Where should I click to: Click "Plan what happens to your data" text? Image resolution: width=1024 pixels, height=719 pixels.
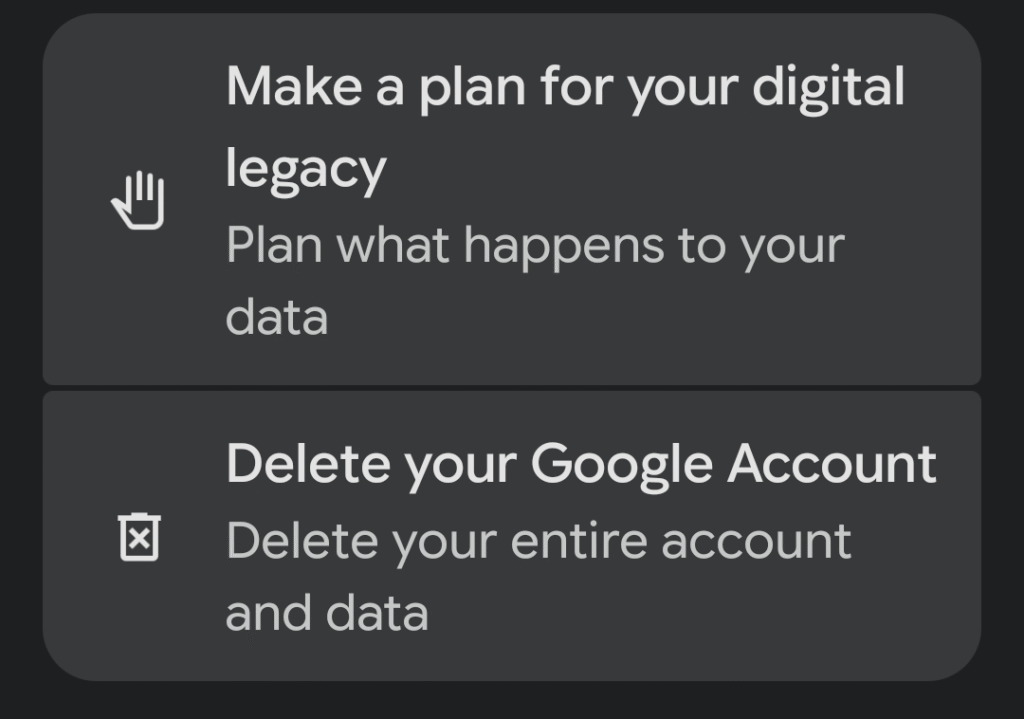click(535, 281)
